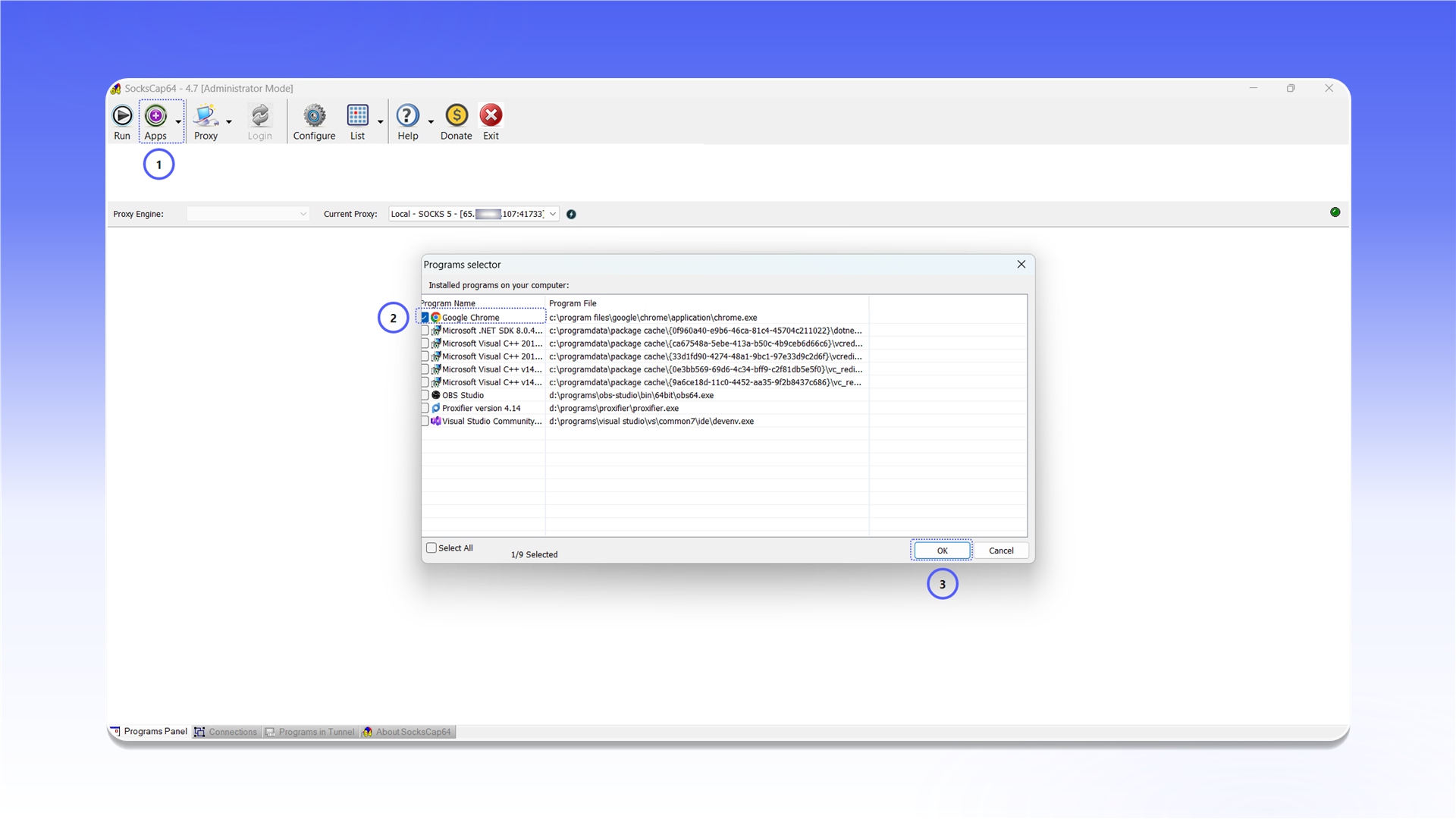Image resolution: width=1456 pixels, height=819 pixels.
Task: Click the Program File column header
Action: point(707,303)
